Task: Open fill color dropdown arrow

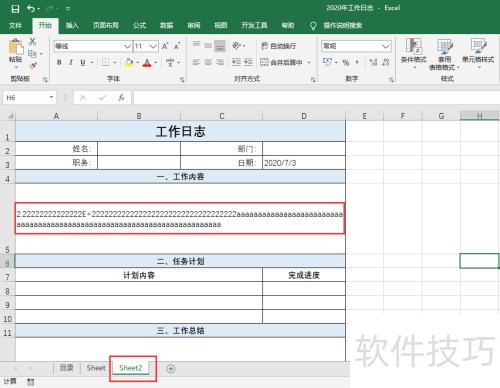Action: point(137,63)
